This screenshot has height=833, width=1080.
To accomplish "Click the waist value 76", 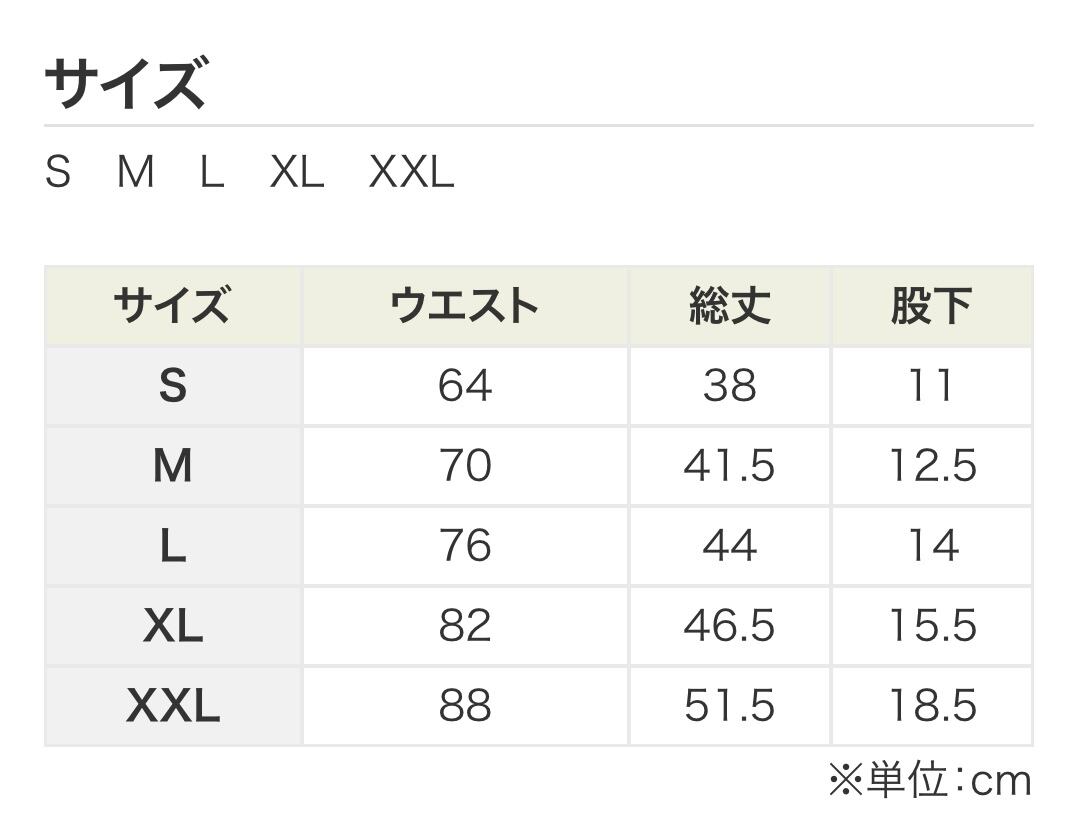I will pyautogui.click(x=465, y=546).
